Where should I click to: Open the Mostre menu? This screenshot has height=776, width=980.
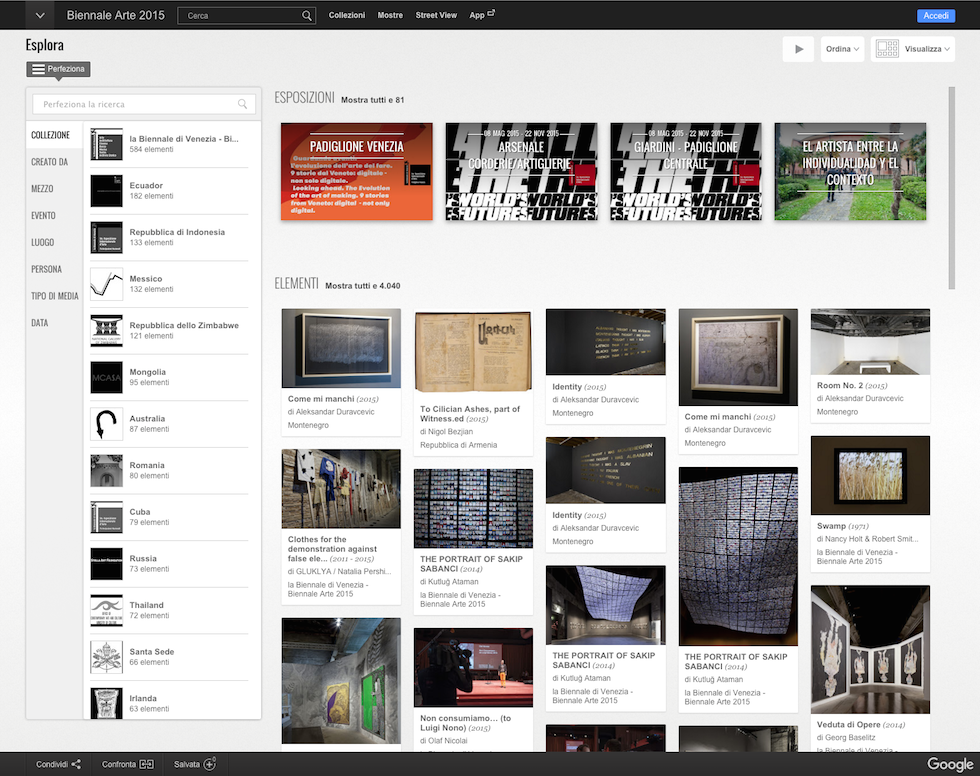[x=390, y=15]
